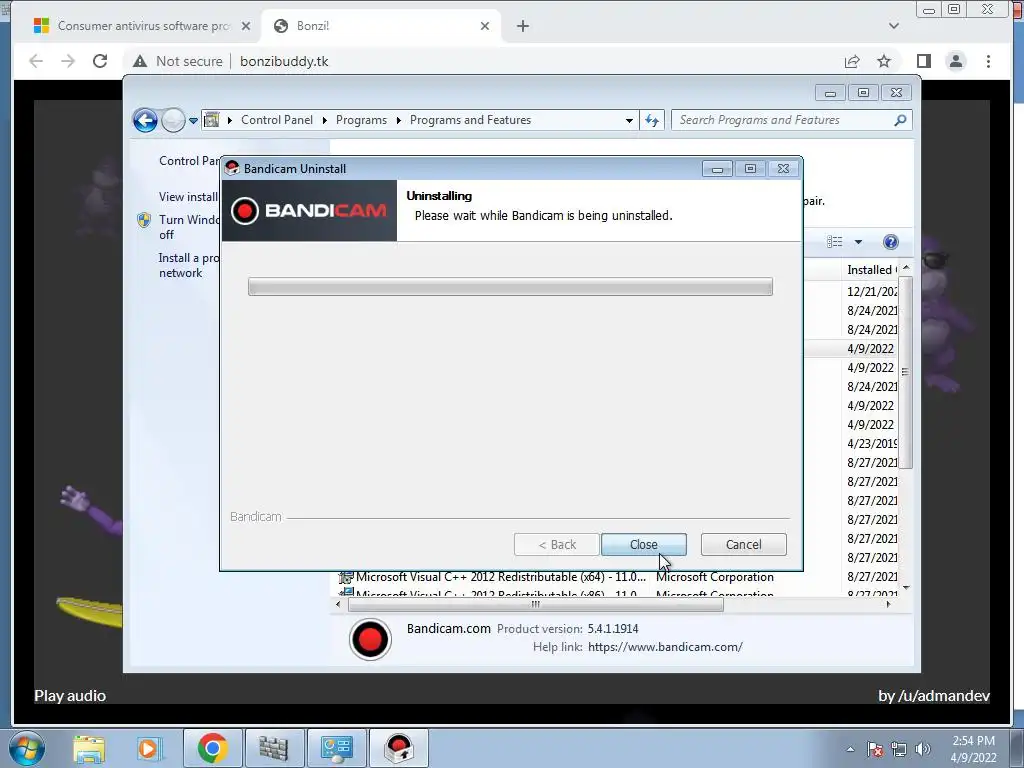Viewport: 1024px width, 768px height.
Task: Share this page using Chrome share icon
Action: [852, 61]
